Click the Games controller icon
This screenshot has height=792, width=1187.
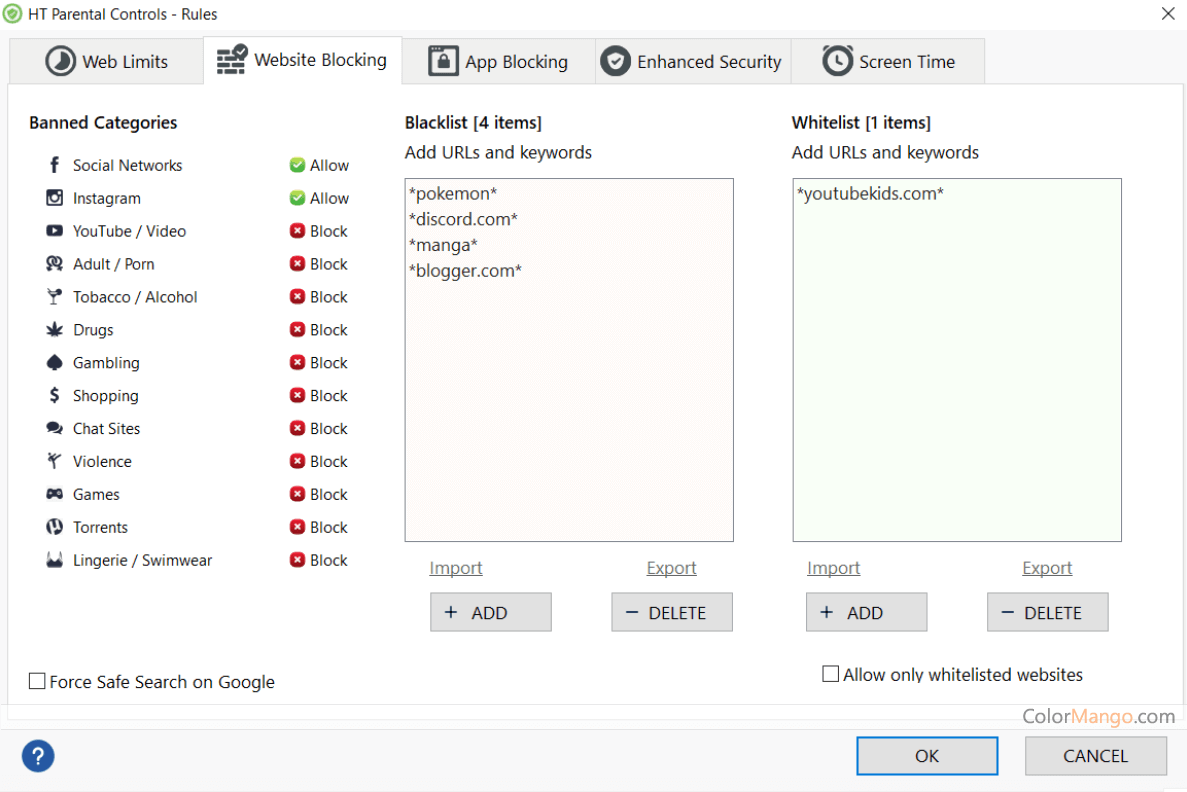coord(54,494)
